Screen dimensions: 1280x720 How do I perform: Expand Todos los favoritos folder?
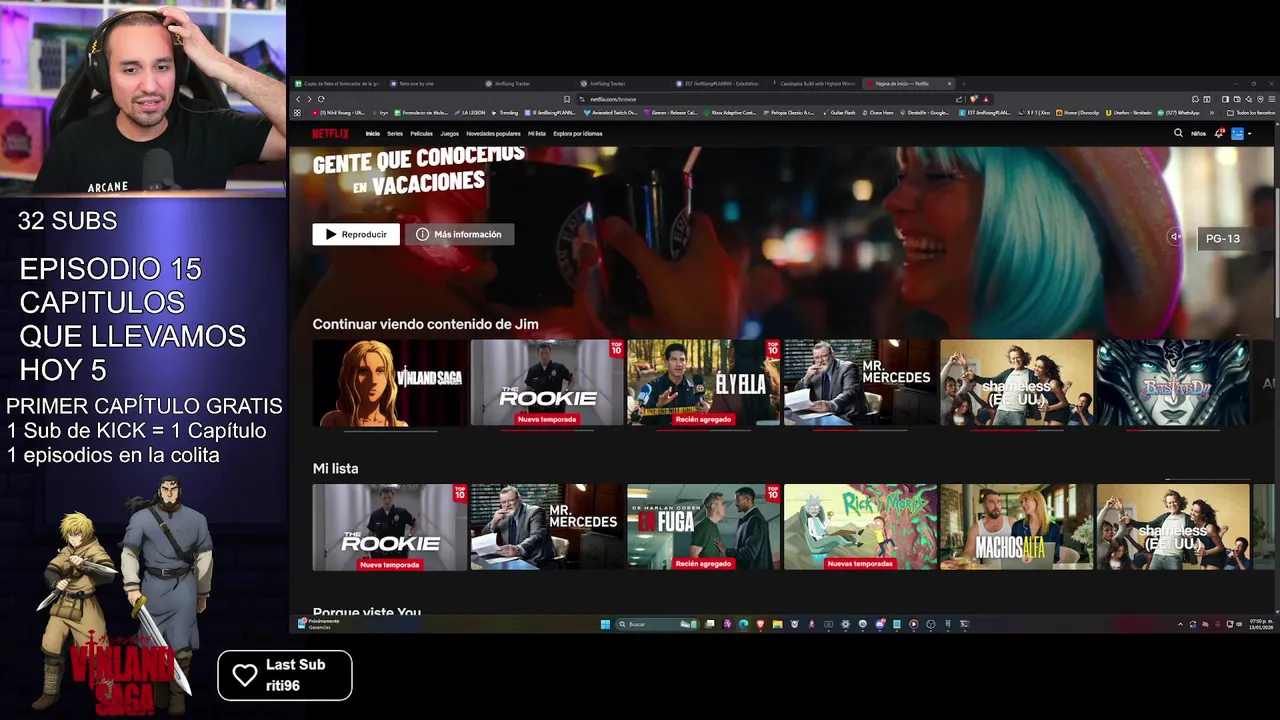[x=1251, y=113]
